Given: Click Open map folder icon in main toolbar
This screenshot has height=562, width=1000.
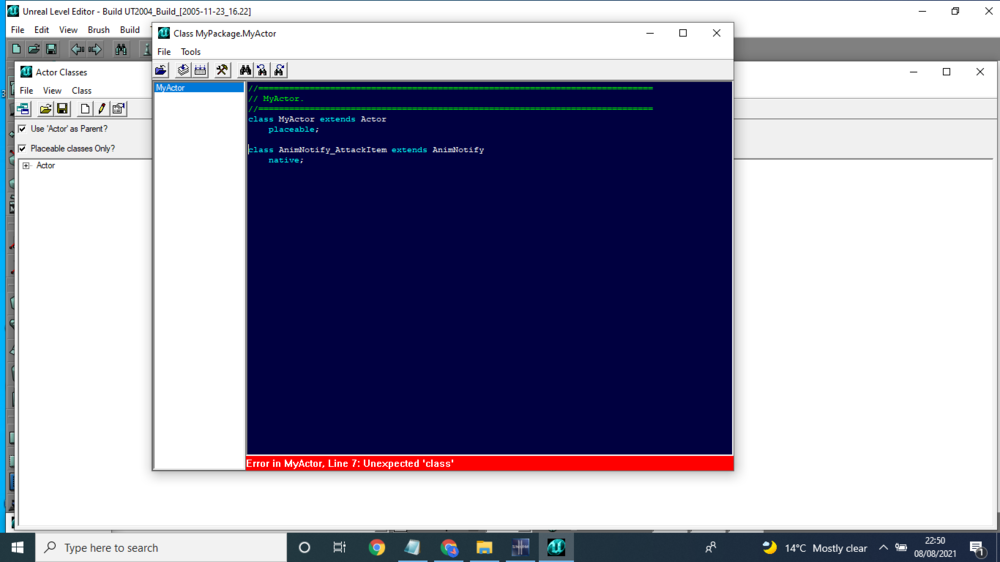Looking at the screenshot, I should pos(34,49).
